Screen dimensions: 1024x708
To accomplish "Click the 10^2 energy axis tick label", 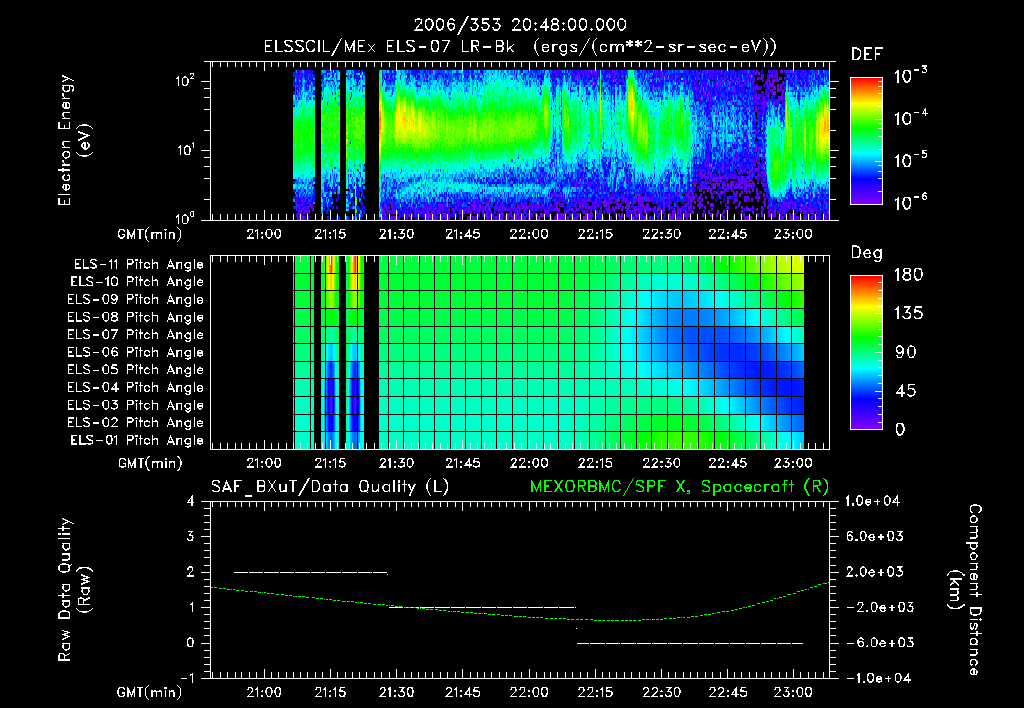I will pyautogui.click(x=185, y=80).
